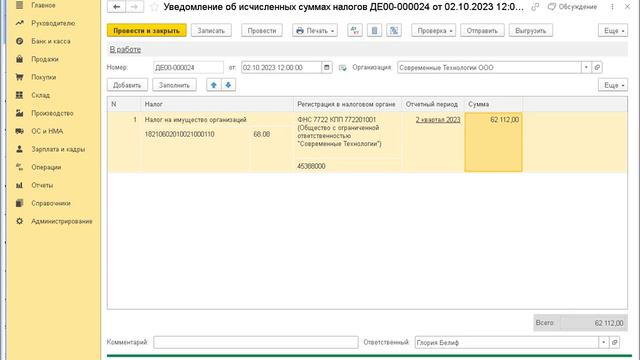Click the icon beside the Организация label
The height and width of the screenshot is (360, 640).
(x=342, y=68)
